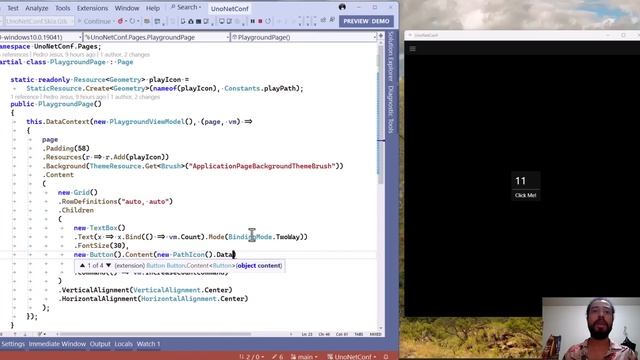Open the UnoNetConf repository selector in status bar
Image resolution: width=640 pixels, height=360 pixels.
click(351, 356)
